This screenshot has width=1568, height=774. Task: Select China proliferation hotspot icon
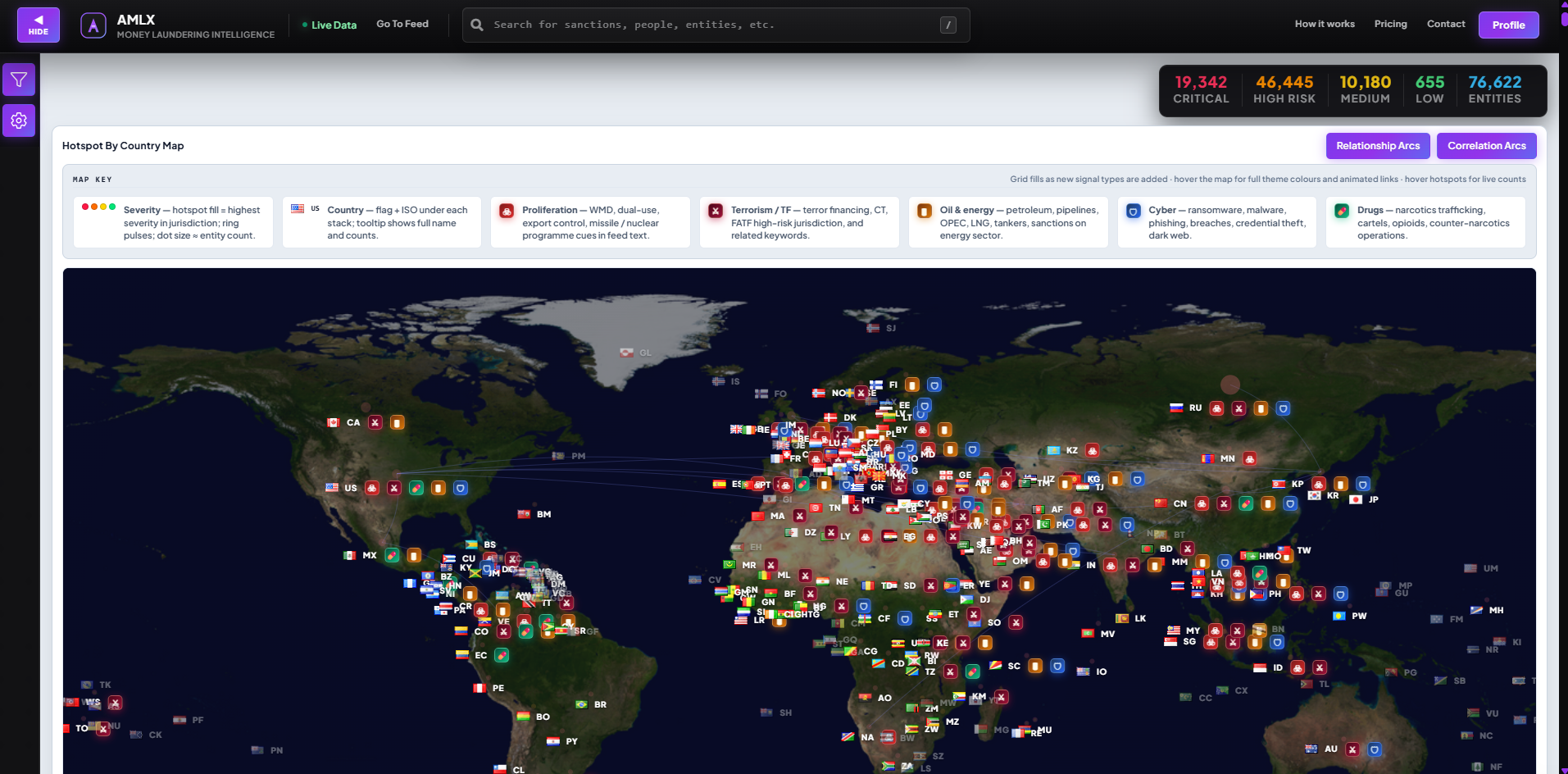[x=1202, y=503]
